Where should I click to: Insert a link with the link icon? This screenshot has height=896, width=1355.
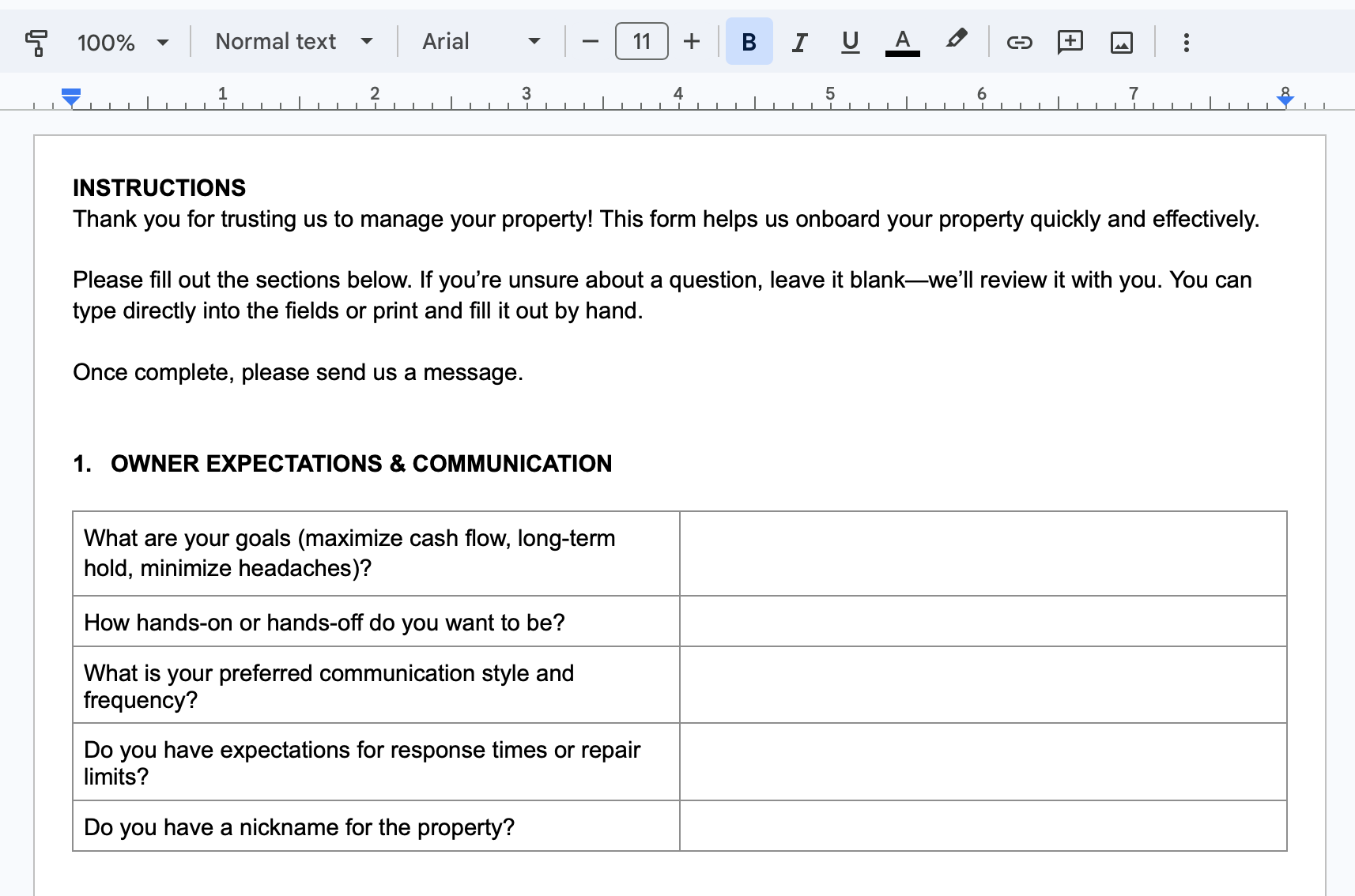1019,42
